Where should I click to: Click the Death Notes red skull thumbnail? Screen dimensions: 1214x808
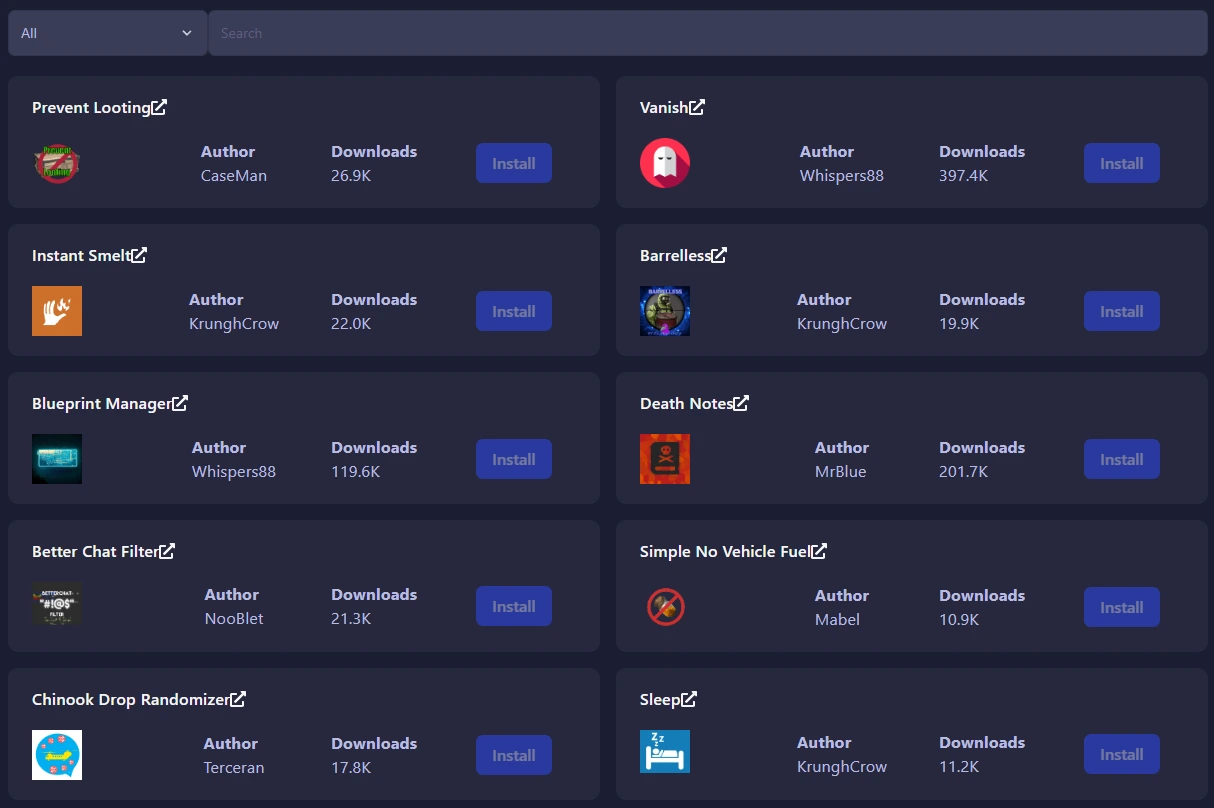(x=665, y=459)
